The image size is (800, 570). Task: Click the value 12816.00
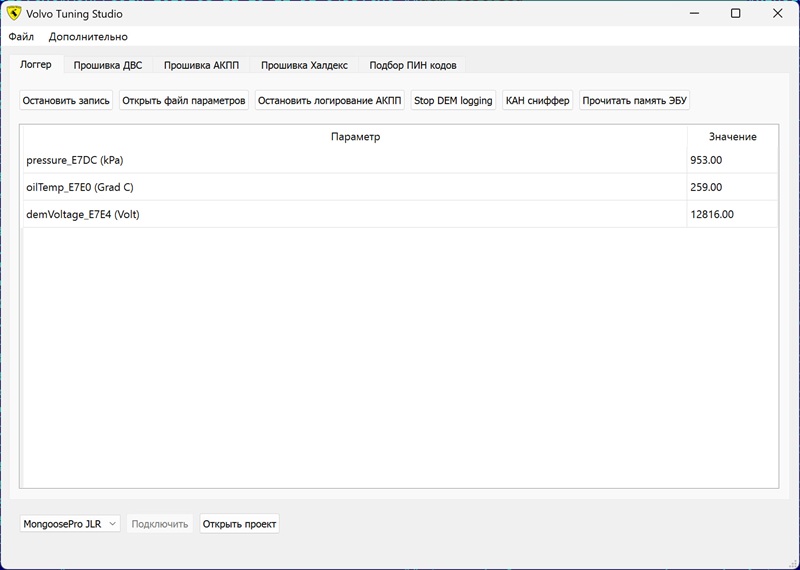click(x=712, y=214)
